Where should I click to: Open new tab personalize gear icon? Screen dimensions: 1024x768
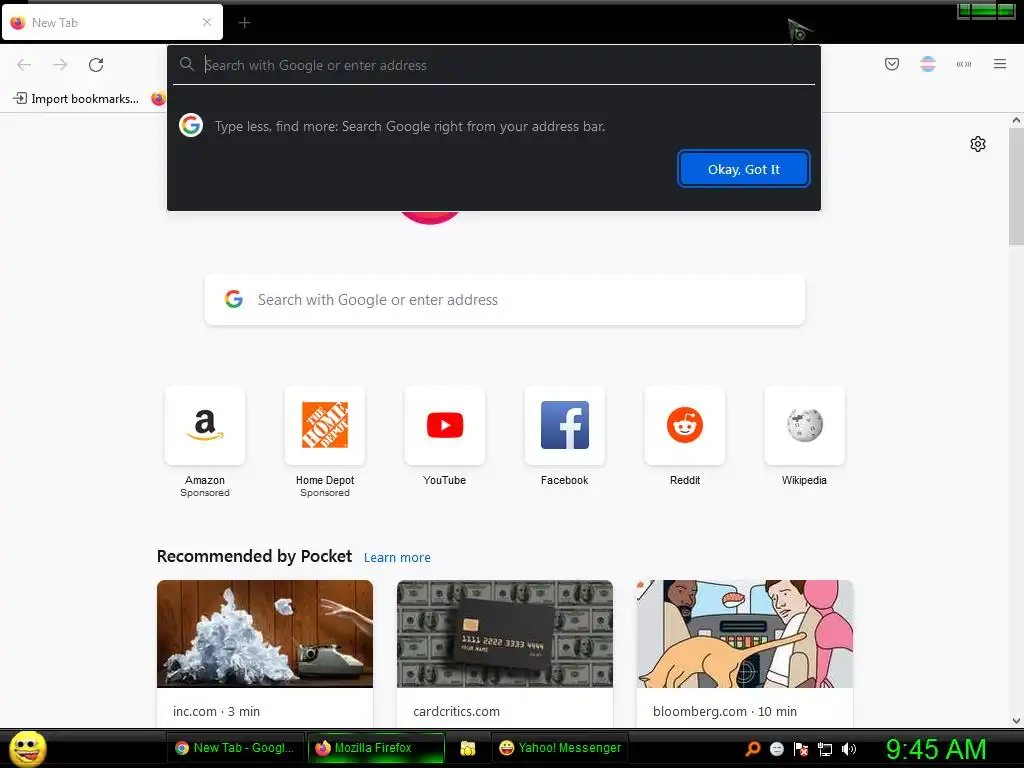click(x=978, y=144)
